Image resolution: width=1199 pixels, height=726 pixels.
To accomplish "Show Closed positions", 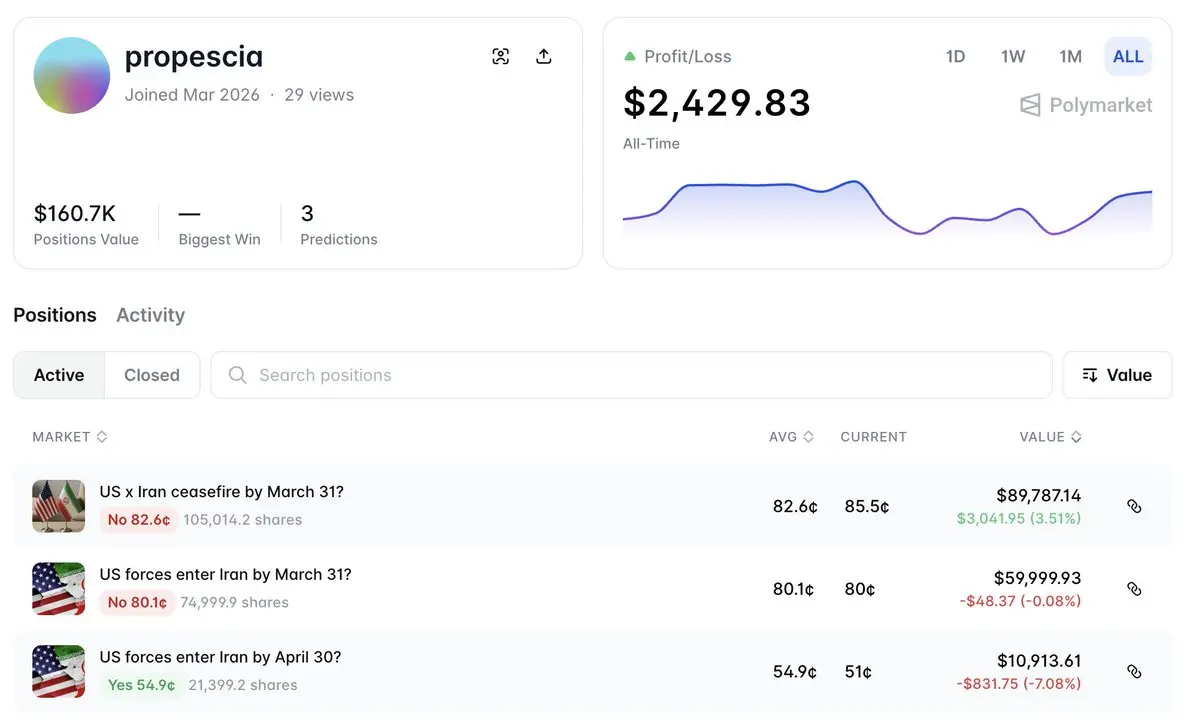I will tap(152, 375).
